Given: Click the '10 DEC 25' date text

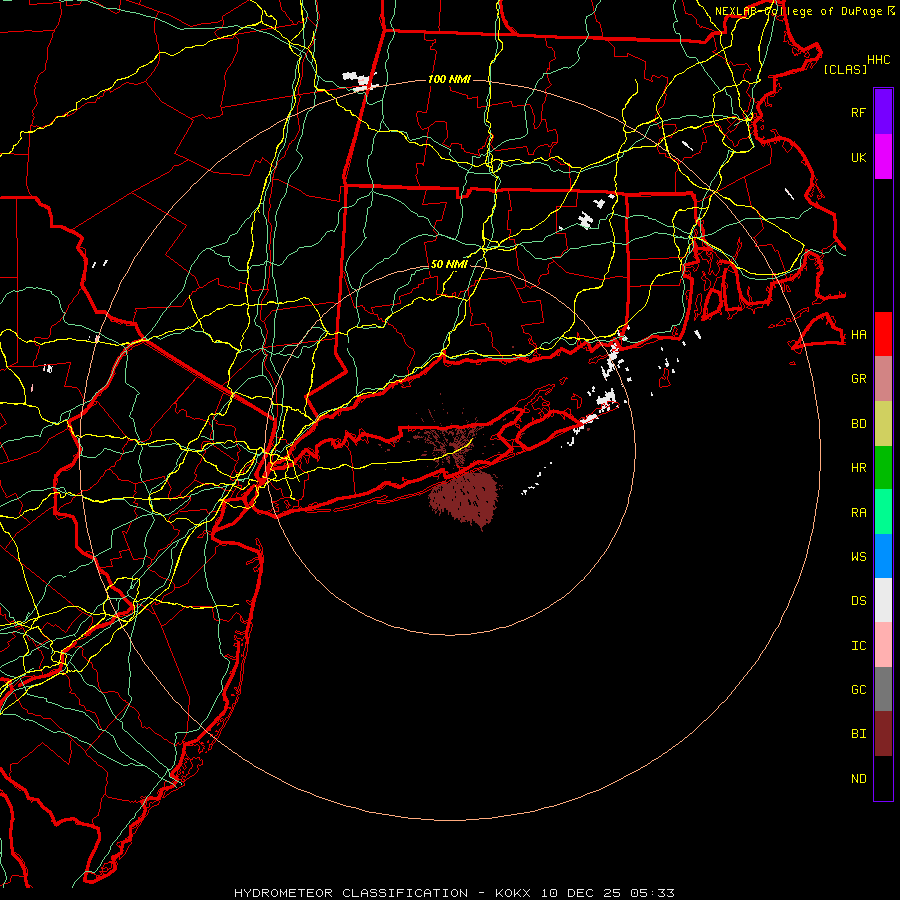Looking at the screenshot, I should point(582,893).
